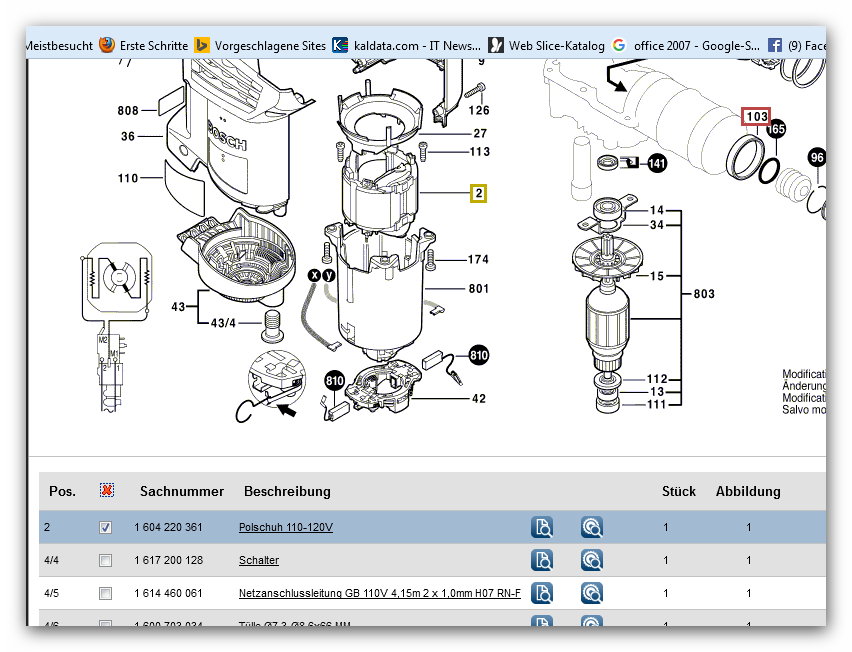Screen dimensions: 852x652
Task: Click the Pos. column header
Action: point(62,491)
